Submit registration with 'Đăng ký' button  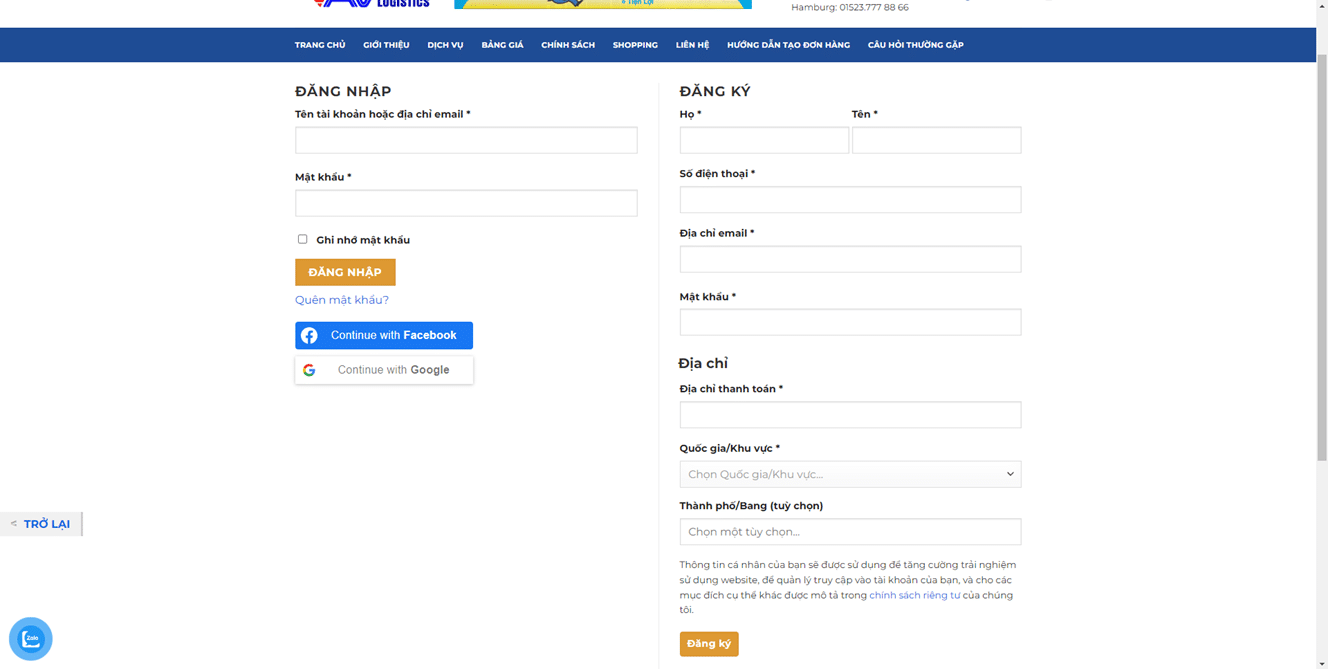click(709, 644)
